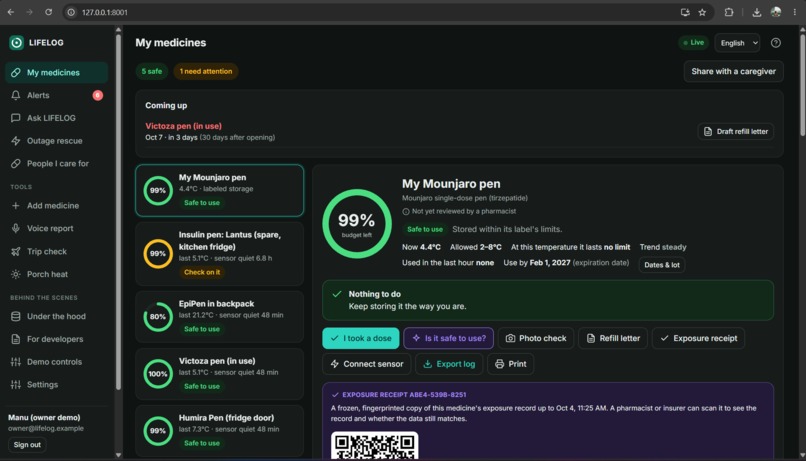Screen dimensions: 806x461
Task: Open the Alerts sidebar item
Action: (x=57, y=95)
